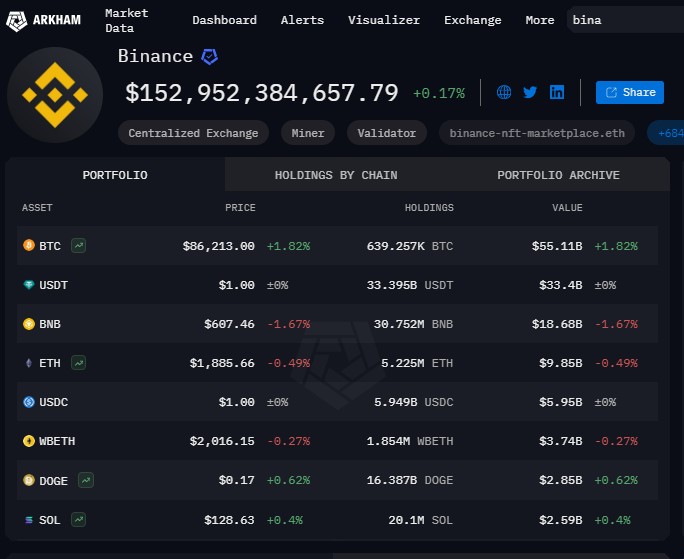Click BTC price $86,213.00
The width and height of the screenshot is (684, 559).
coord(219,246)
